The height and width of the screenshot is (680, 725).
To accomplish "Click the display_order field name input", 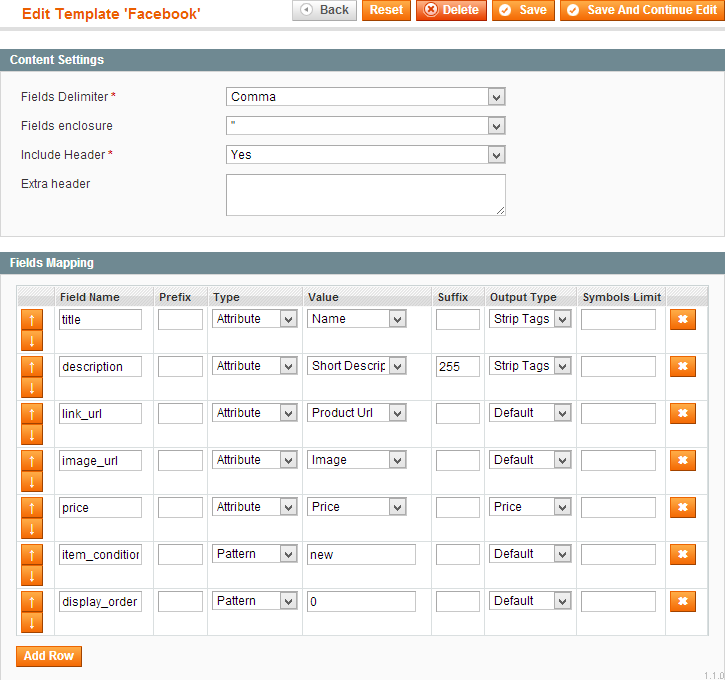I will point(100,602).
